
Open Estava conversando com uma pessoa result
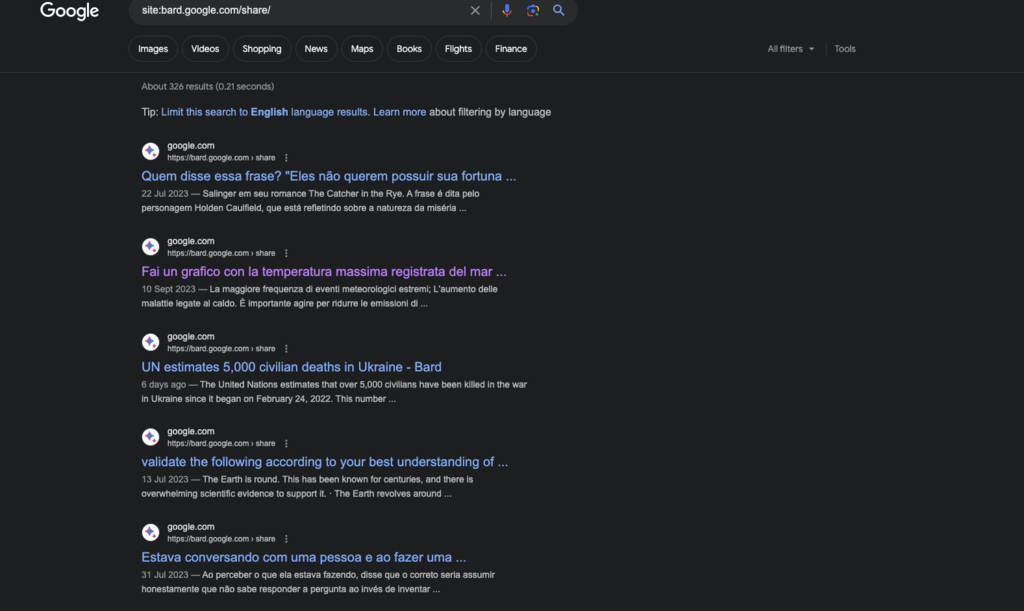304,557
